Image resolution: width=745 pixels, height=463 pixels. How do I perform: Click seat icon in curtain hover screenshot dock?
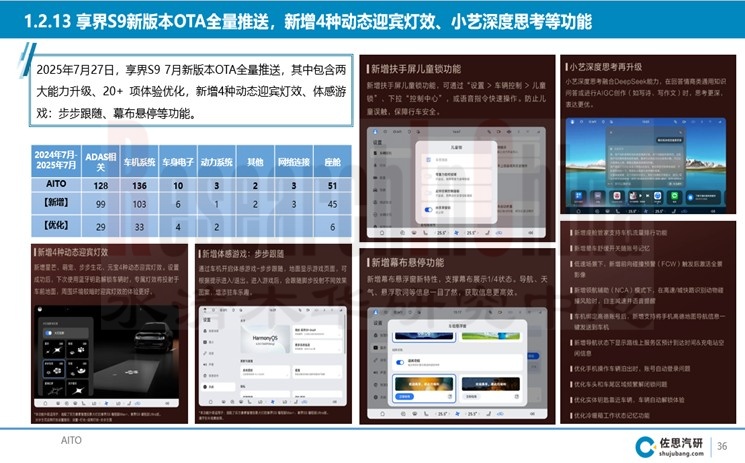[488, 414]
